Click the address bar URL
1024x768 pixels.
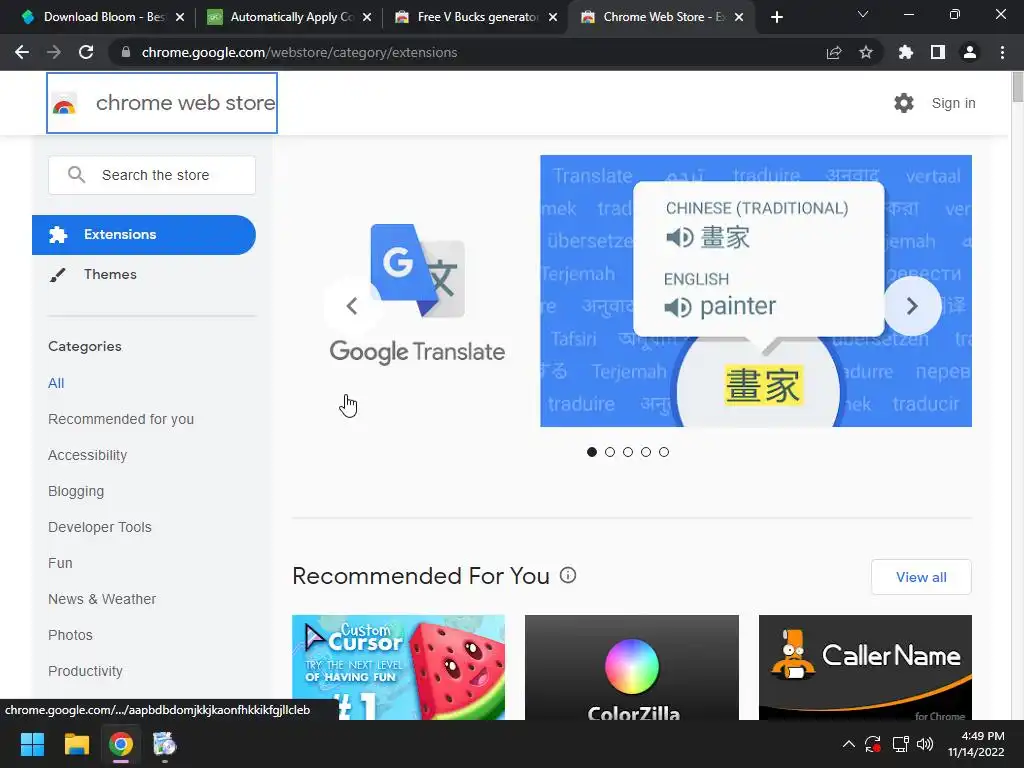pyautogui.click(x=299, y=52)
